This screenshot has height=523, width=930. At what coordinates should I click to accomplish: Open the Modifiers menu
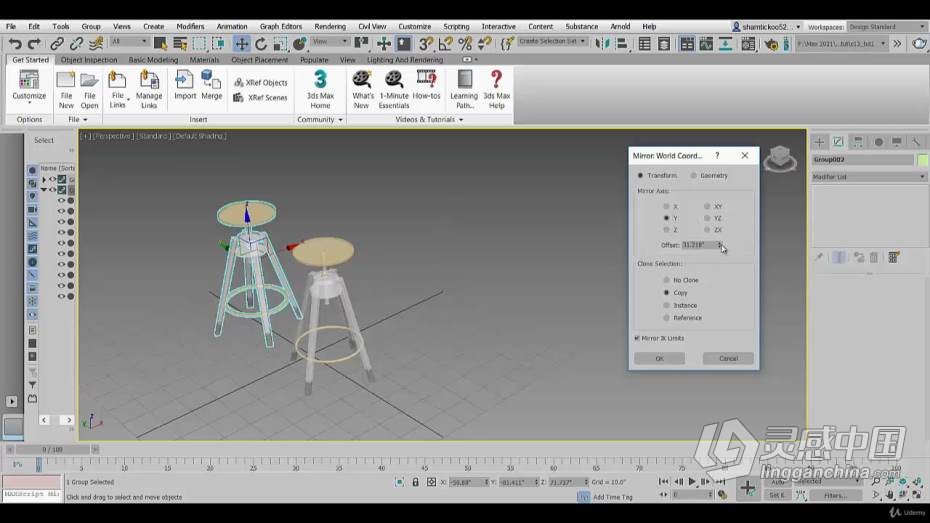point(190,27)
